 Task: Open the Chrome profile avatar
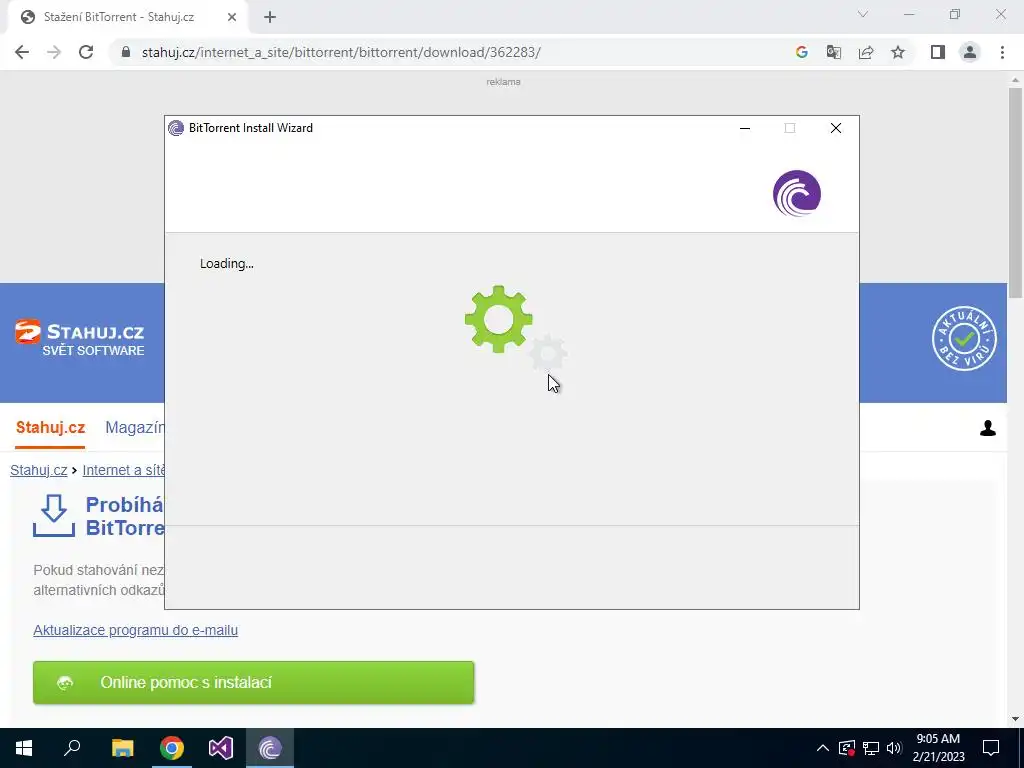[x=970, y=52]
